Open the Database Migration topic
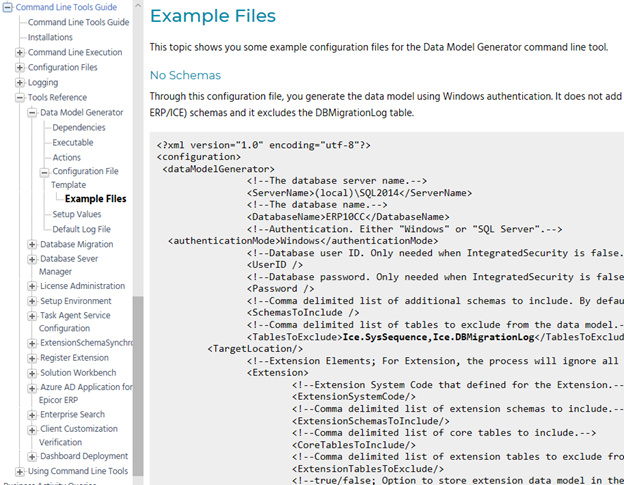 76,244
